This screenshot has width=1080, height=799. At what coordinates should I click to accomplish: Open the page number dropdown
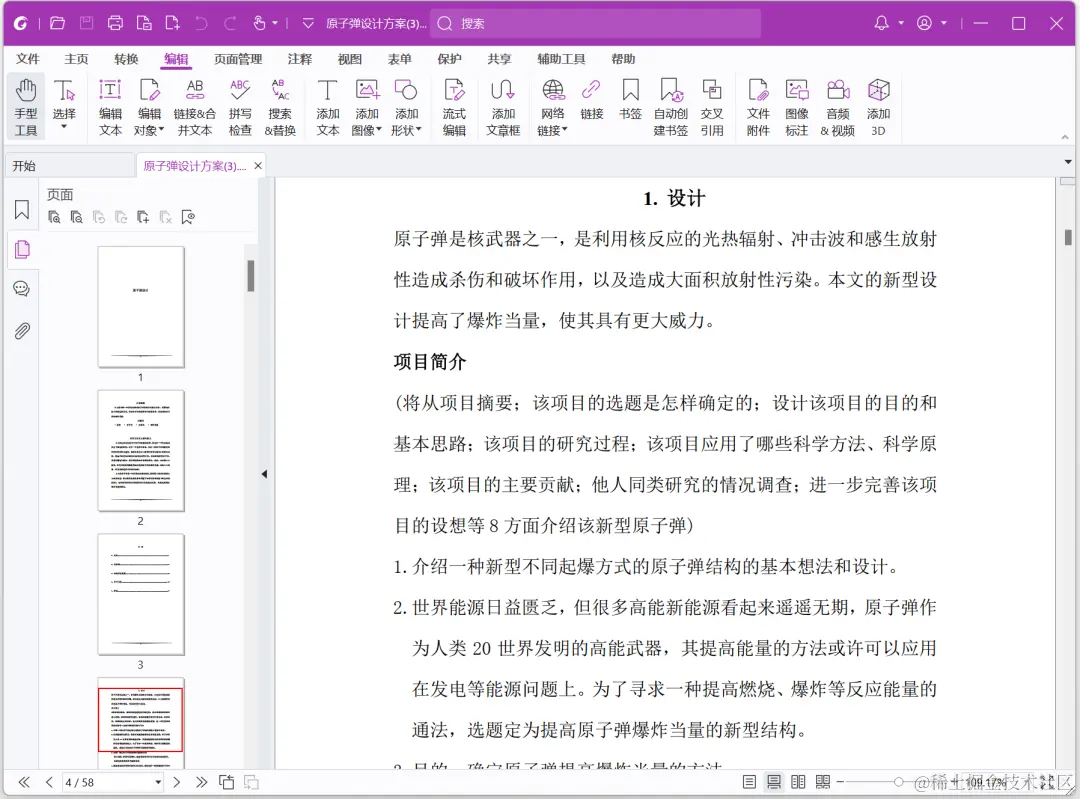tap(158, 782)
